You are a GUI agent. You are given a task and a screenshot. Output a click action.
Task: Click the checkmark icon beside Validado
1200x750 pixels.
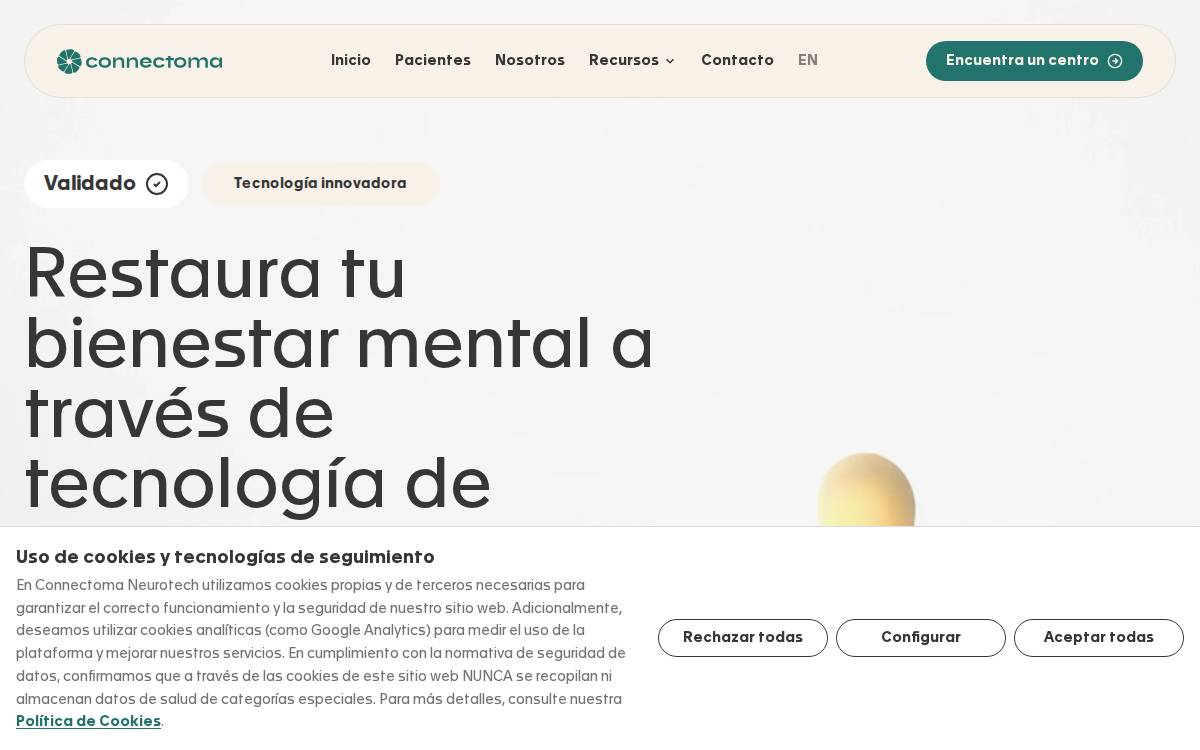click(157, 184)
